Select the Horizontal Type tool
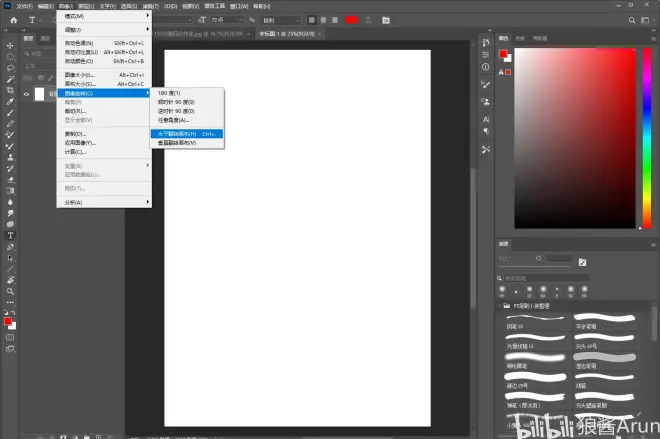The width and height of the screenshot is (660, 439). [10, 235]
